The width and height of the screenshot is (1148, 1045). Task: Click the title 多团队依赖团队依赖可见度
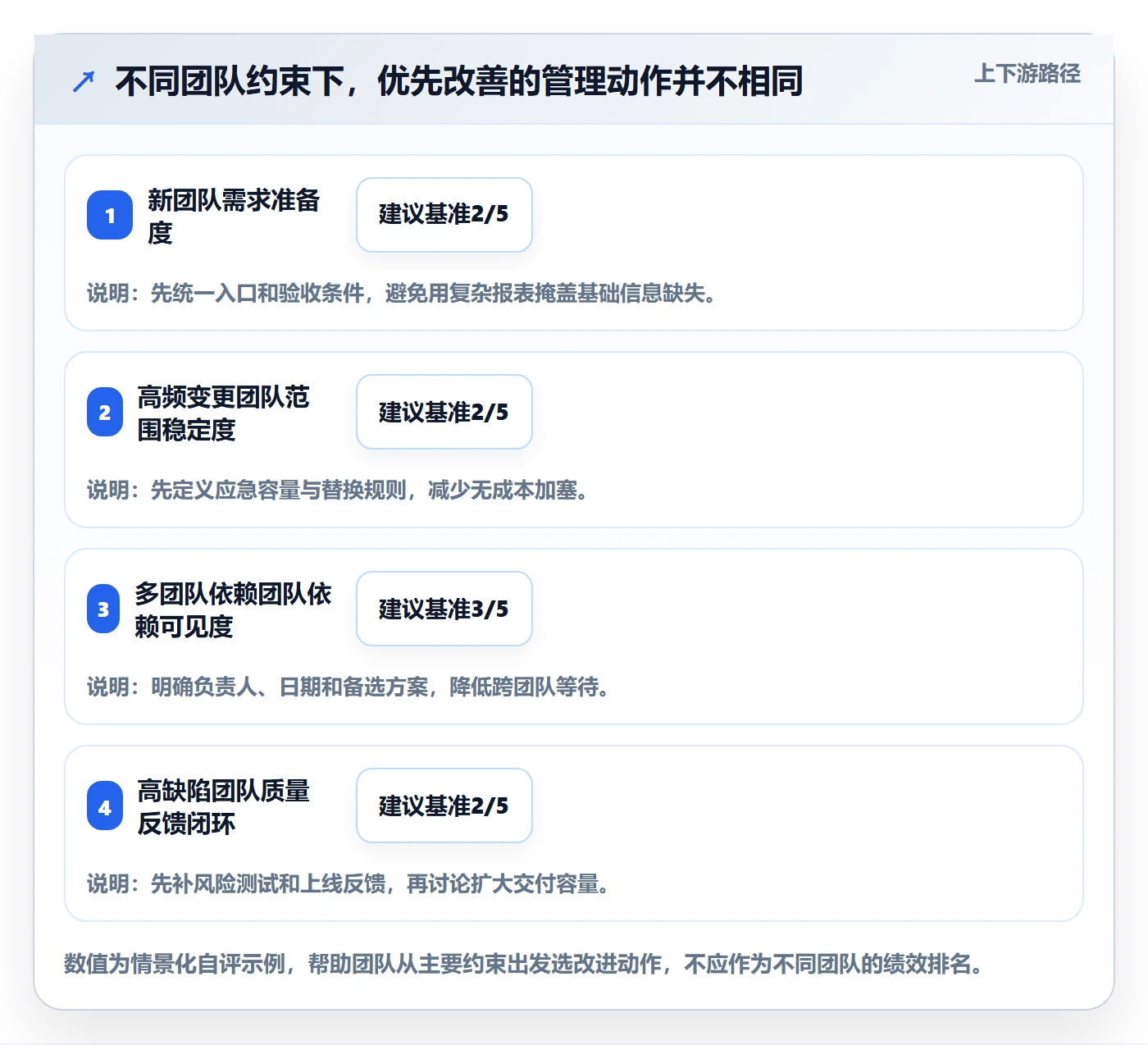click(x=233, y=609)
